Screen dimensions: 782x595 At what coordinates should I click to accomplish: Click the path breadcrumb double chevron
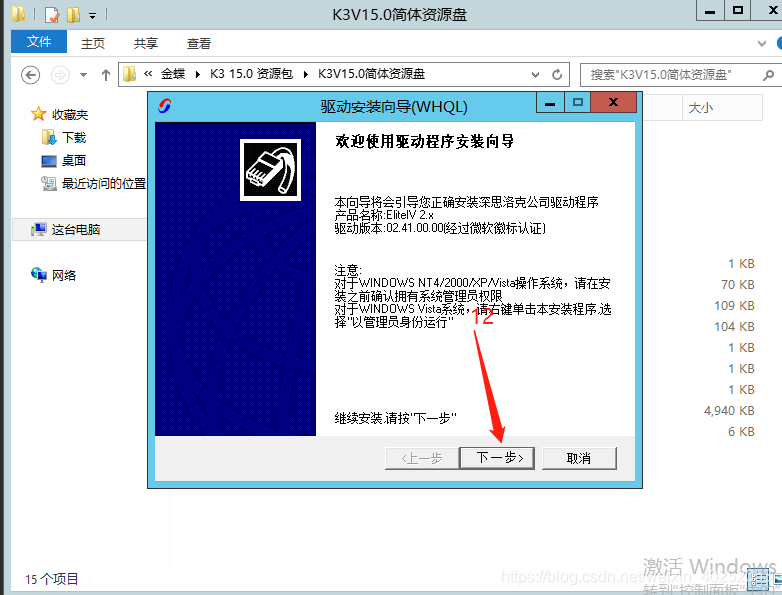148,74
